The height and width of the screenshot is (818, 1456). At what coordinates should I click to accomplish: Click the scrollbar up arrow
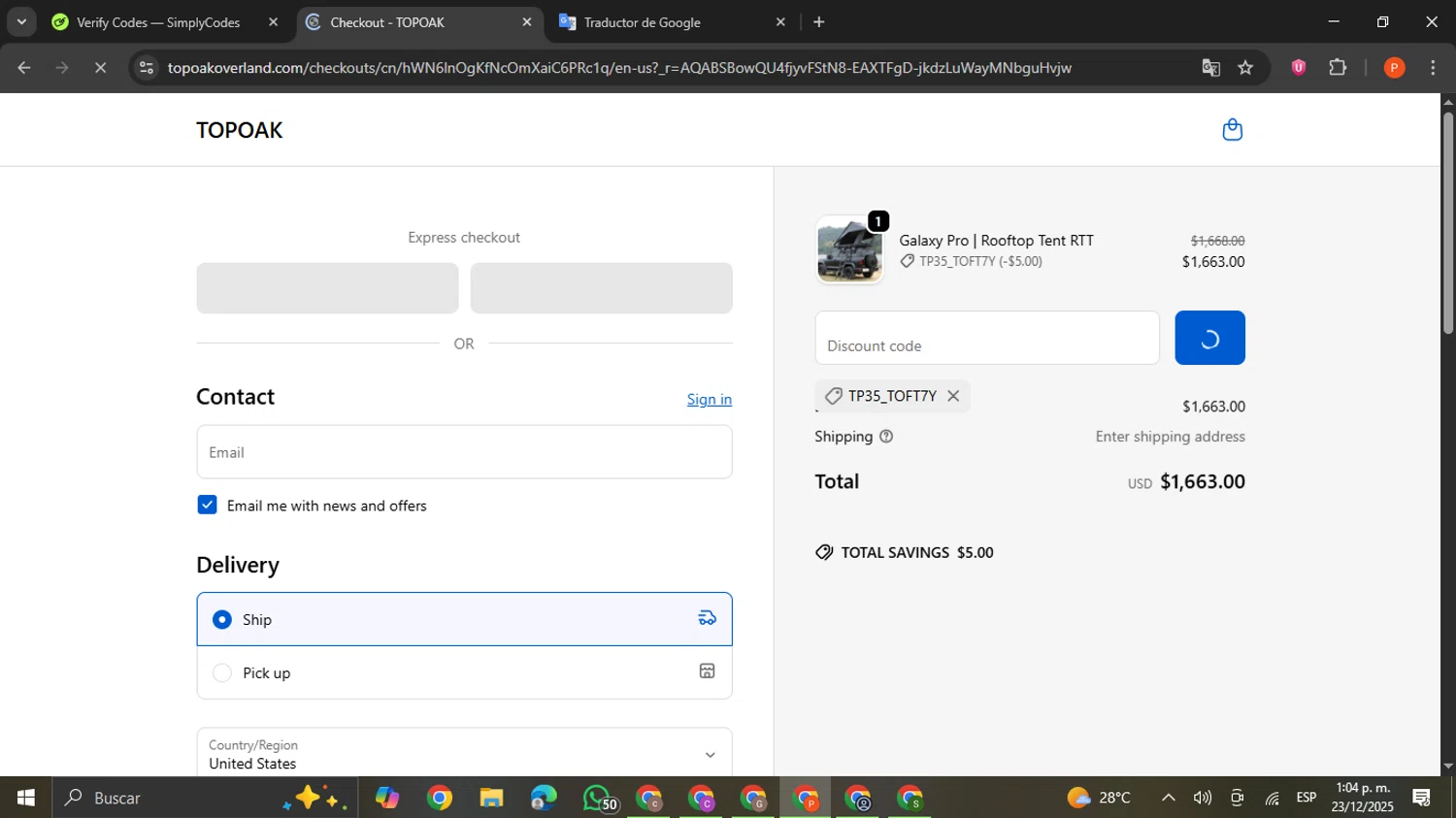(1448, 102)
